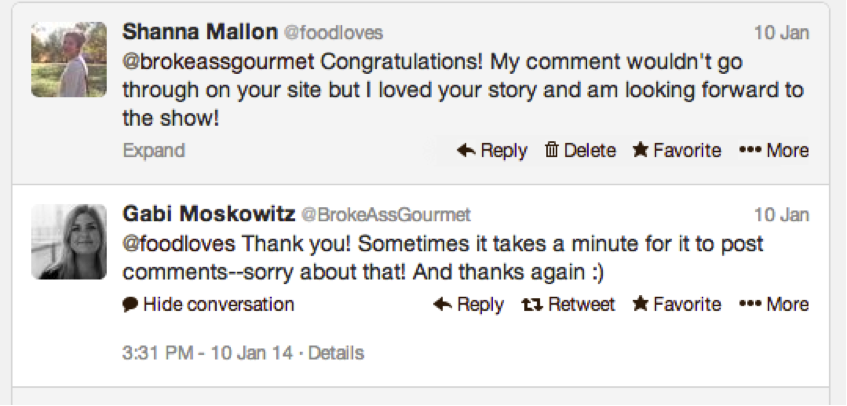Open More options on Shanna Mallon's tweet

click(774, 150)
